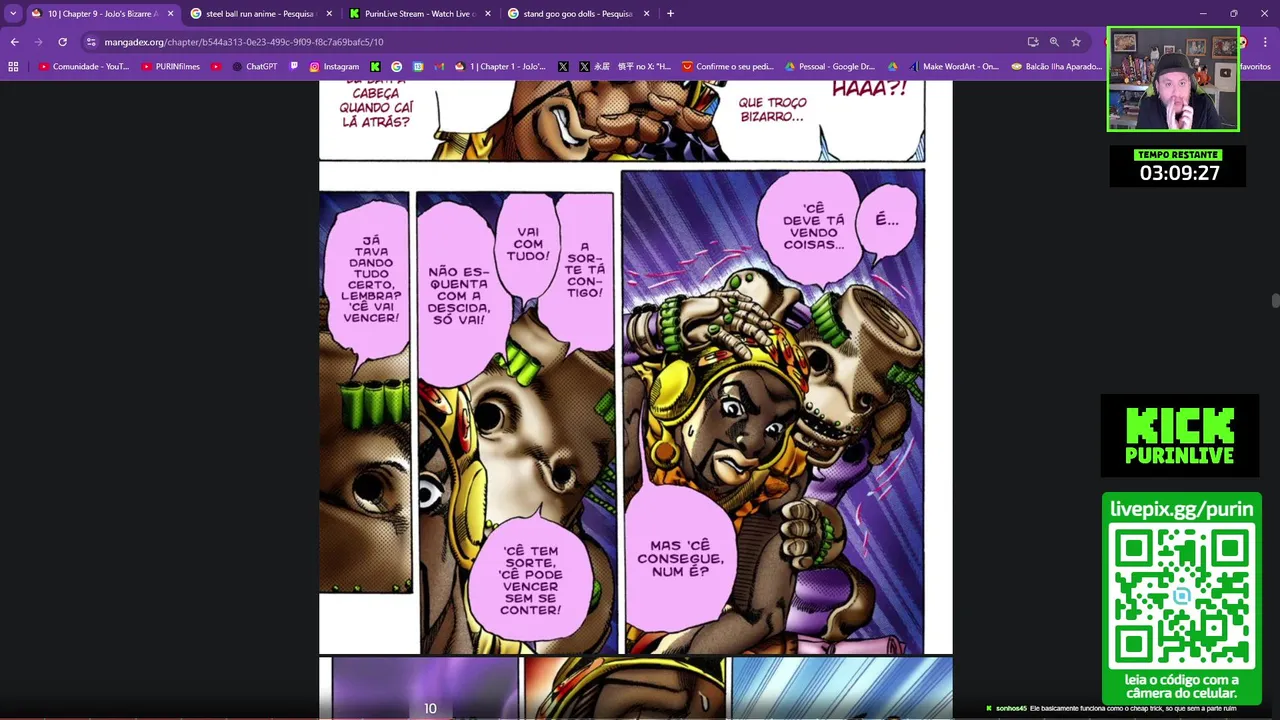1280x720 pixels.
Task: Switch to the PurinLive Stream tab
Action: (x=419, y=14)
